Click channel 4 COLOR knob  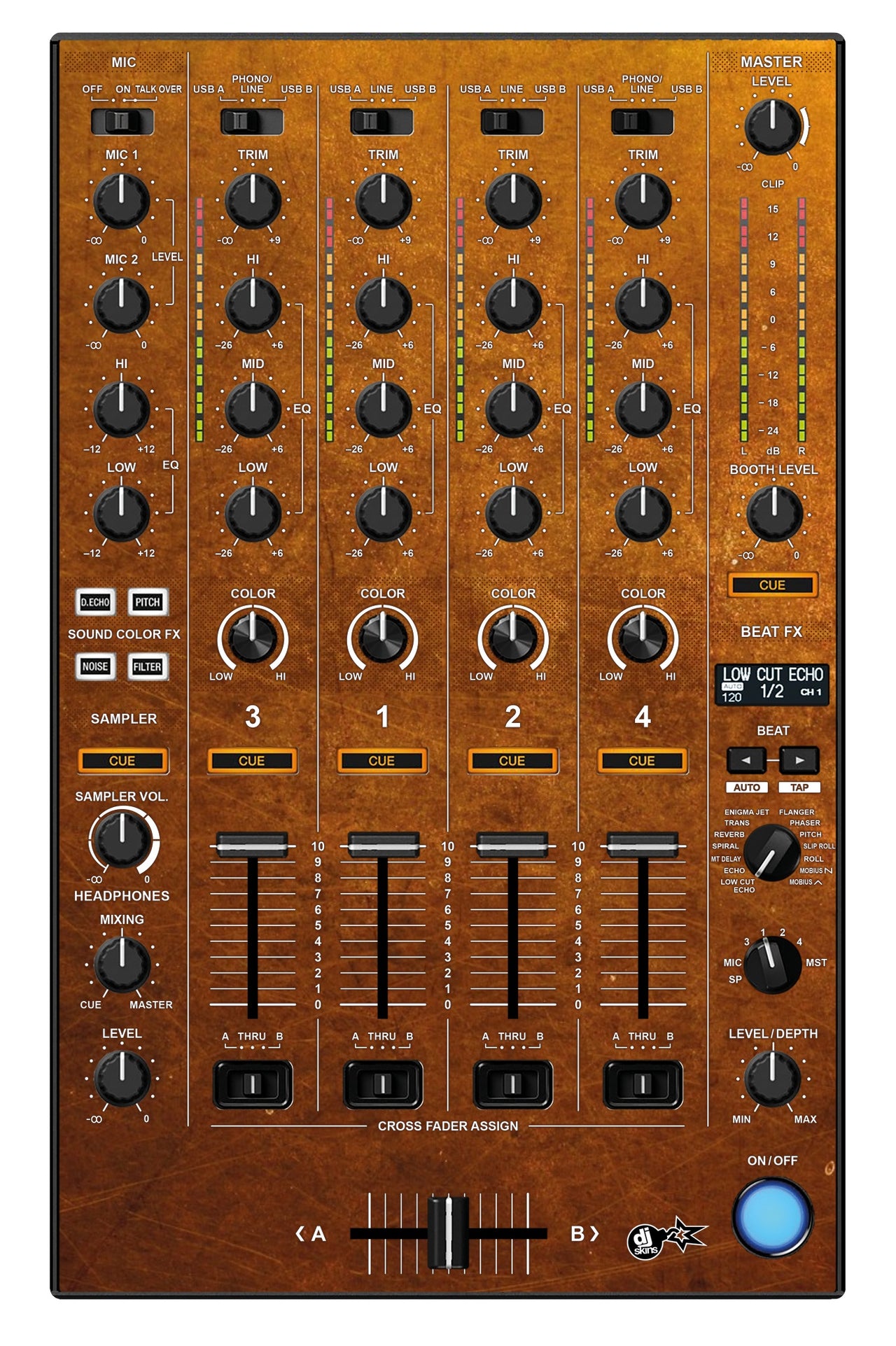(x=643, y=638)
